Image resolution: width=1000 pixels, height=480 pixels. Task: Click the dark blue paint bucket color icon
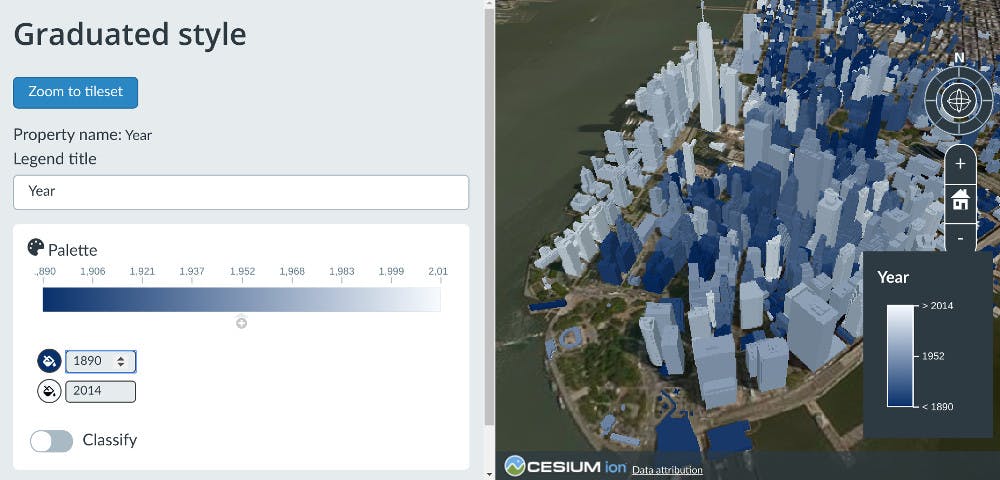pos(48,361)
